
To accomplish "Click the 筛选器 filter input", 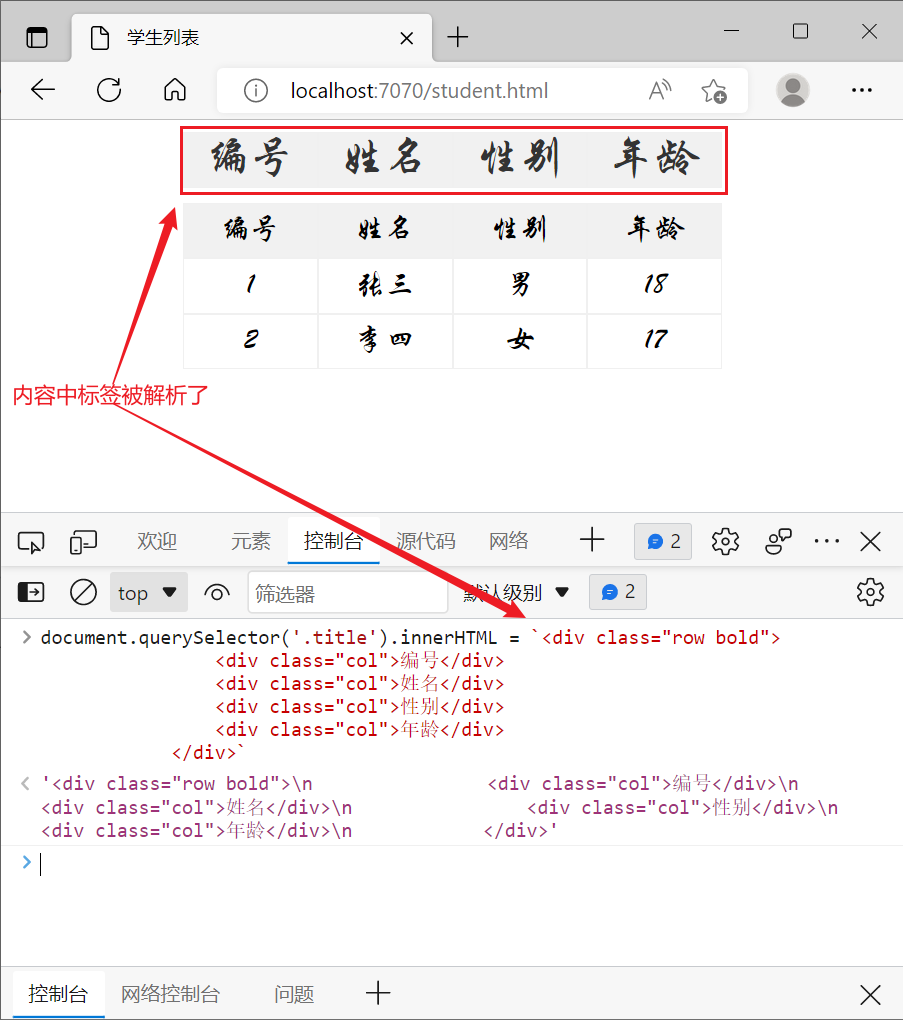I will click(x=347, y=593).
